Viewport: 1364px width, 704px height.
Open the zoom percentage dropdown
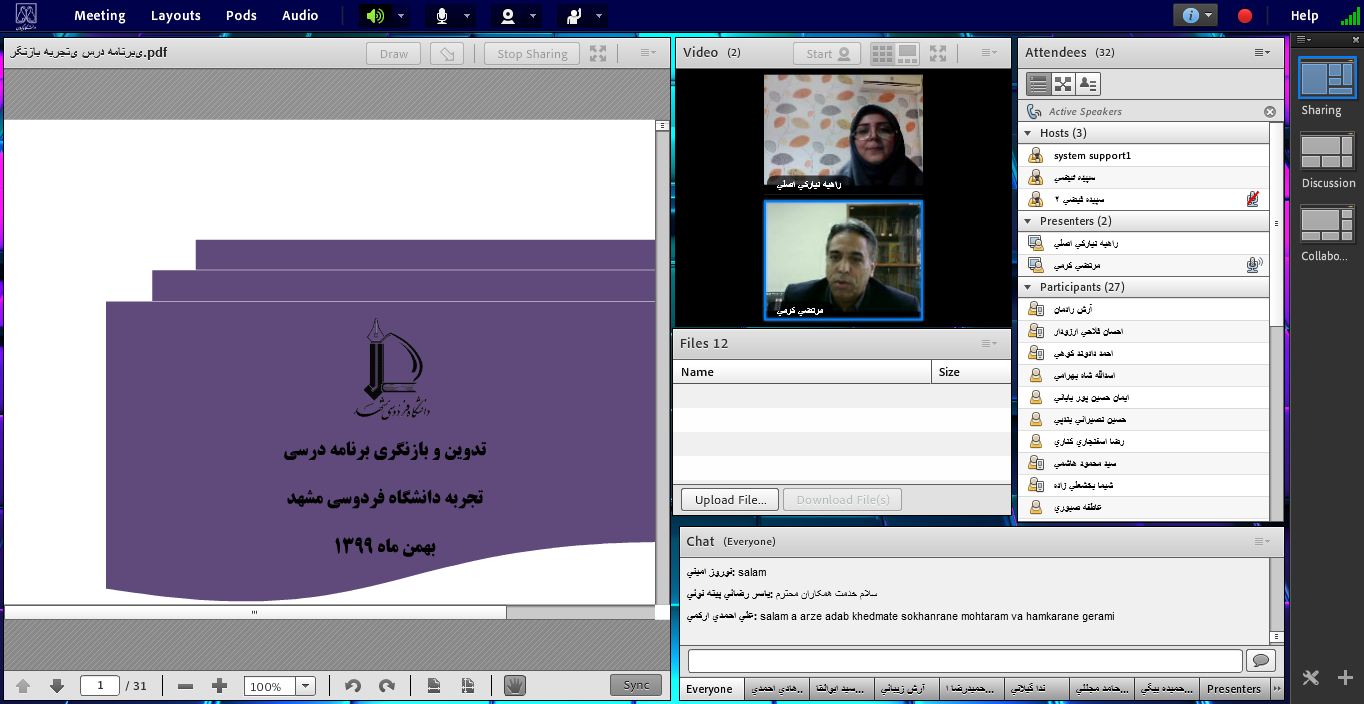306,686
